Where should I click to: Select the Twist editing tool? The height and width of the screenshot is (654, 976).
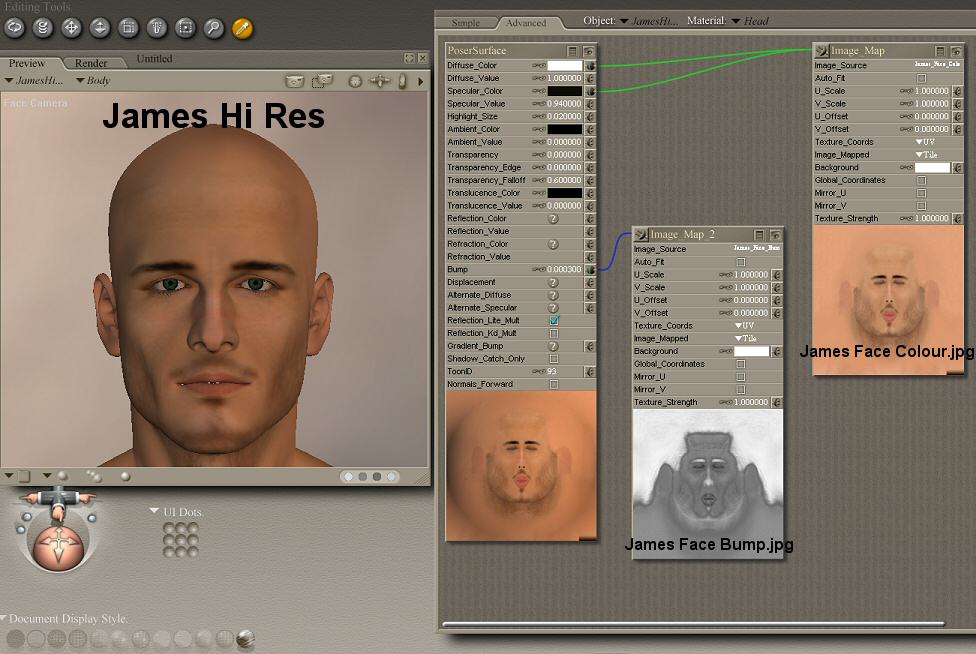(43, 27)
